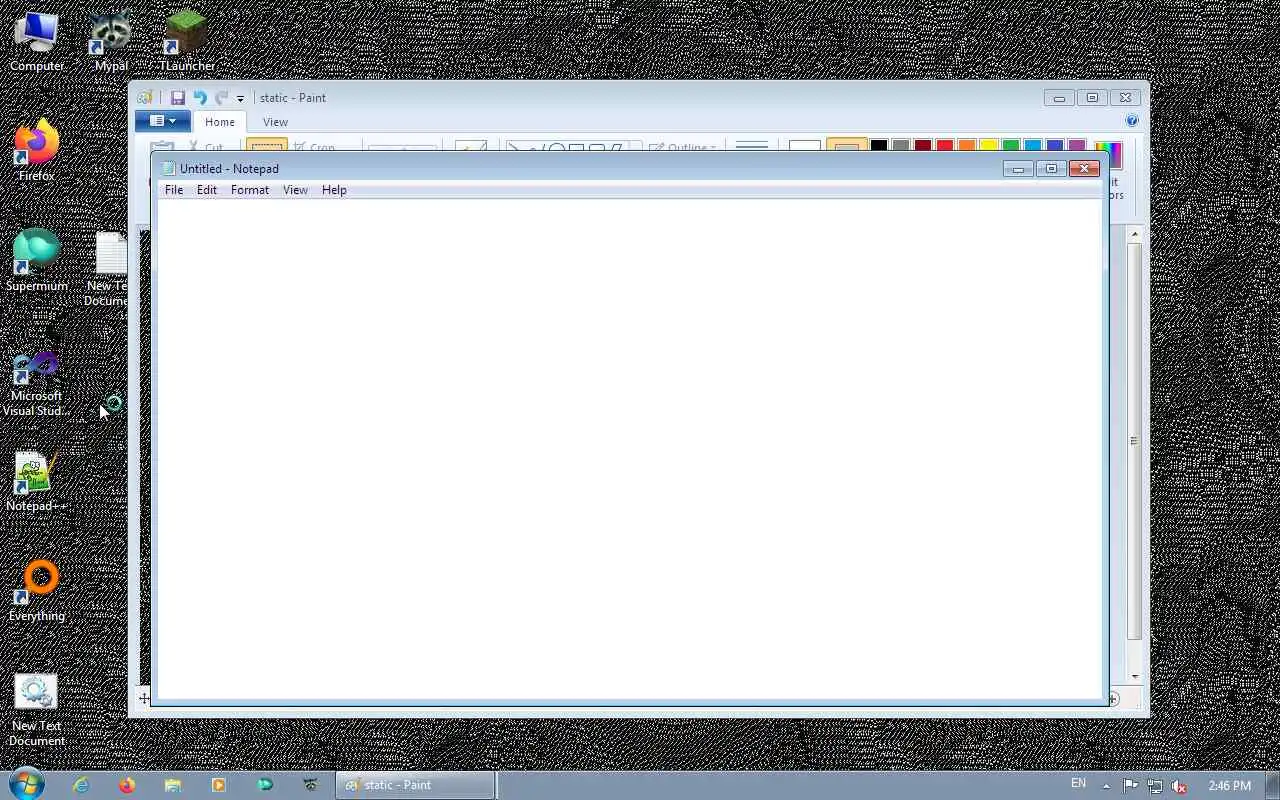Click the Save icon in Paint's quick access toolbar
The width and height of the screenshot is (1280, 800).
pos(177,98)
